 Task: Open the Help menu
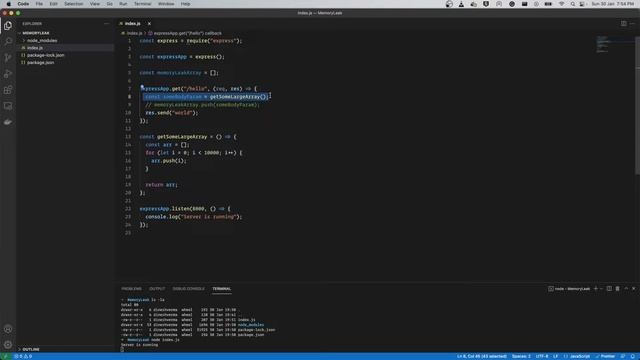point(185,4)
